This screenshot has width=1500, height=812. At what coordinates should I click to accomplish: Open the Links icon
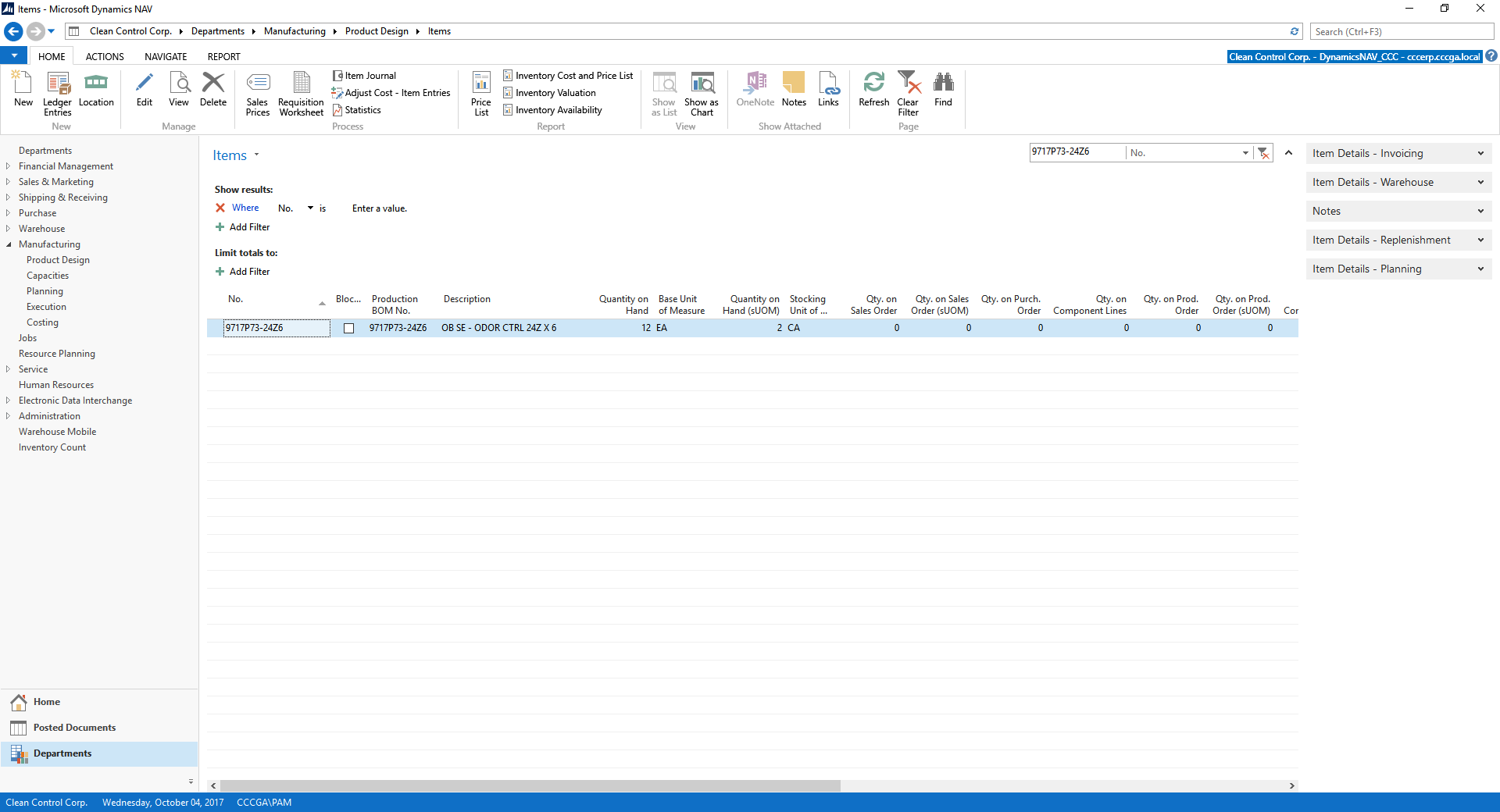pos(828,89)
